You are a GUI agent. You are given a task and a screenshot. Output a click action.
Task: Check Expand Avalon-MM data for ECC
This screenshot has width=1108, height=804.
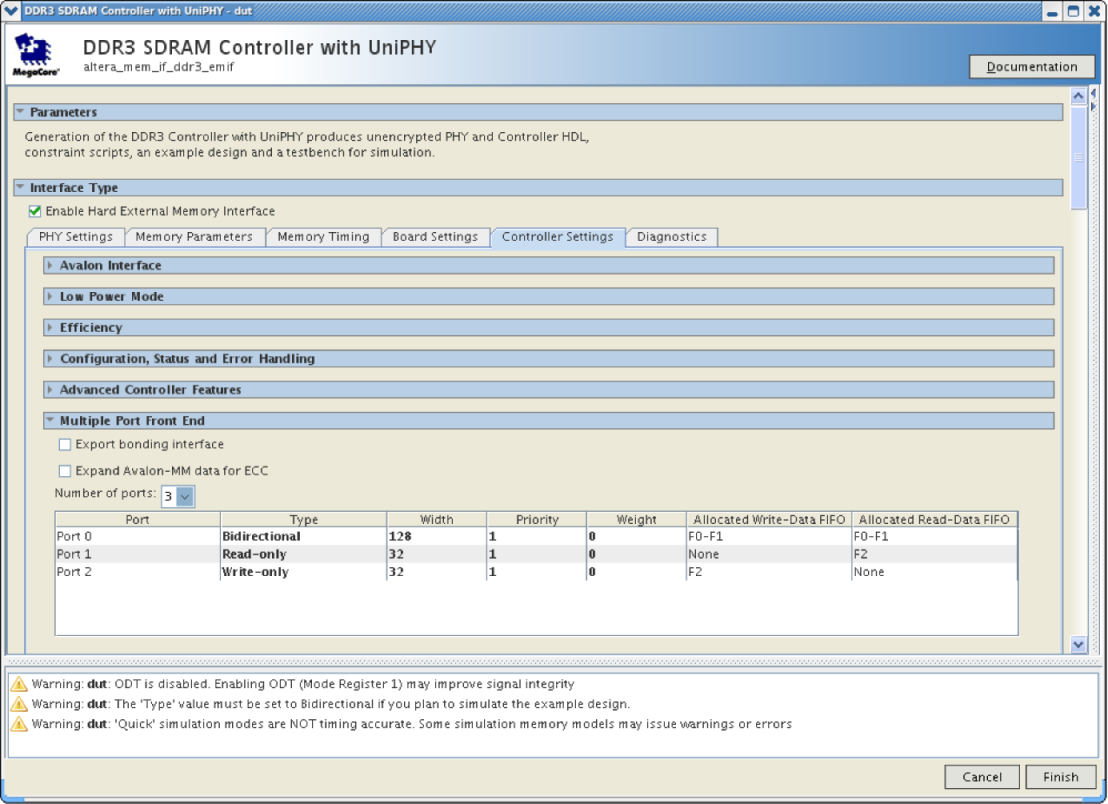pos(65,471)
